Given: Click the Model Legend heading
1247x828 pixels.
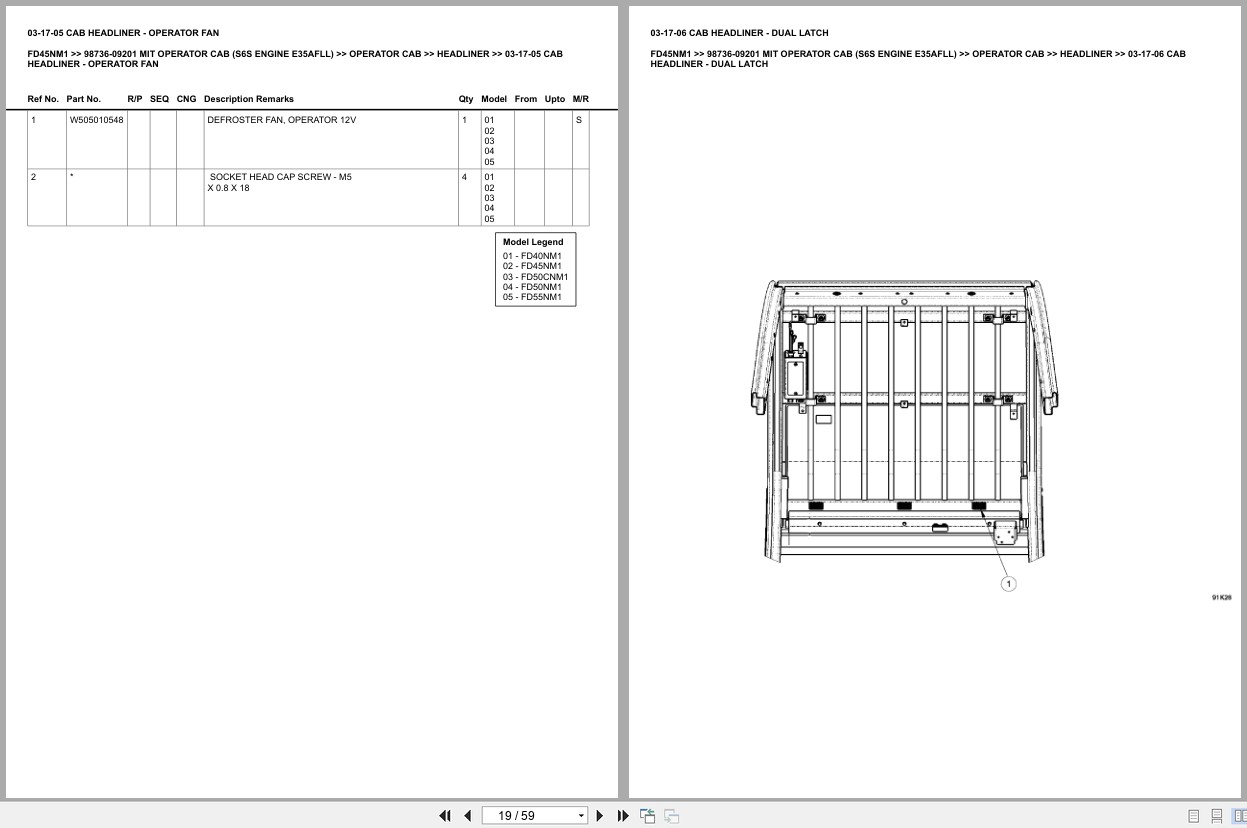Looking at the screenshot, I should (x=533, y=242).
